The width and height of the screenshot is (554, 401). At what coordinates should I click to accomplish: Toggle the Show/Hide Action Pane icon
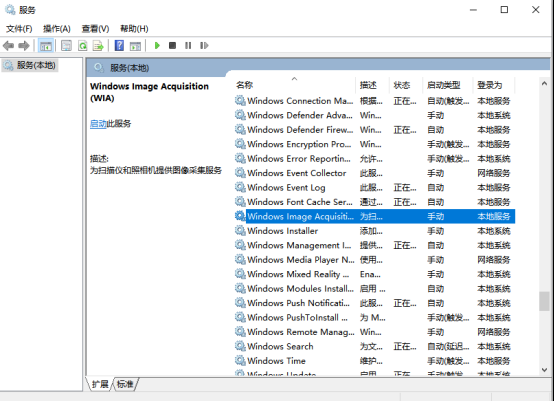coord(135,46)
